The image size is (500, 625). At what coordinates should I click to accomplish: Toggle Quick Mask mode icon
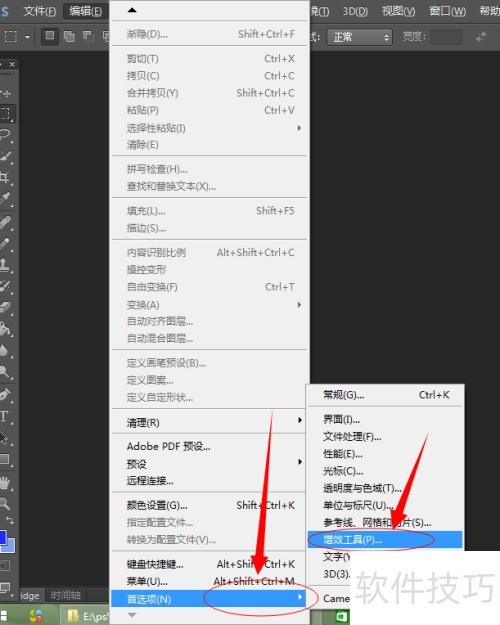click(5, 566)
